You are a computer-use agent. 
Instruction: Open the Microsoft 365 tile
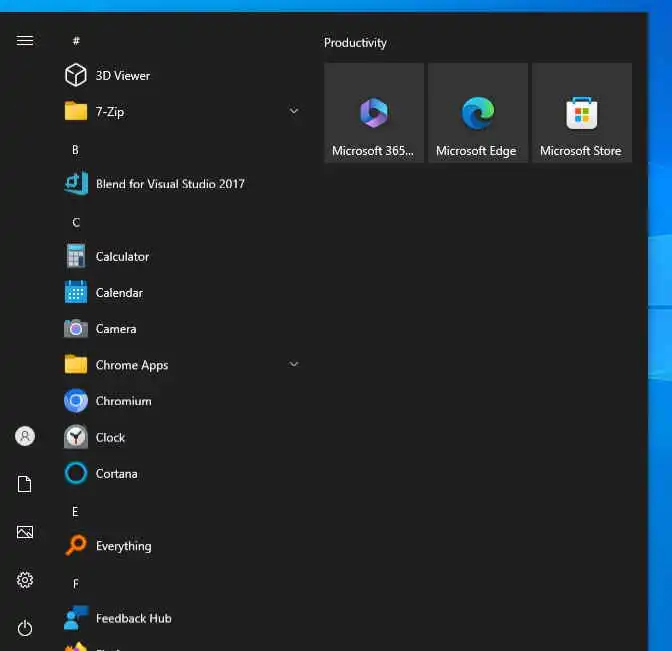[x=374, y=113]
